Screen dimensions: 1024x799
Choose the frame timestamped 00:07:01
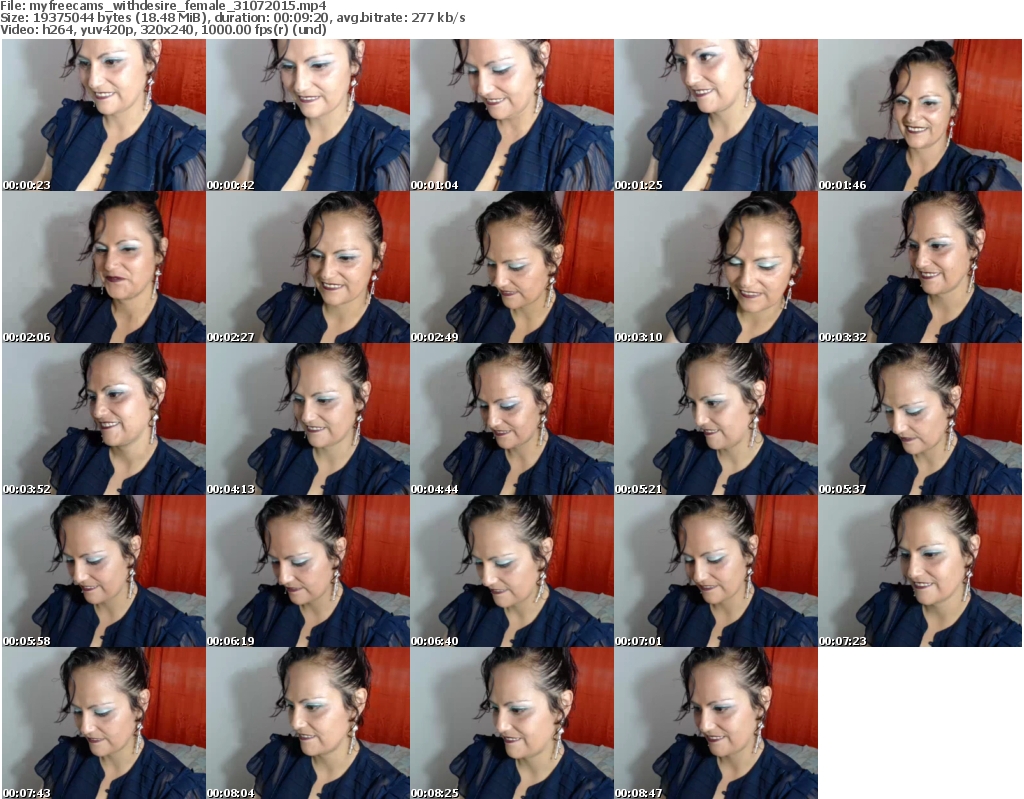coord(716,571)
